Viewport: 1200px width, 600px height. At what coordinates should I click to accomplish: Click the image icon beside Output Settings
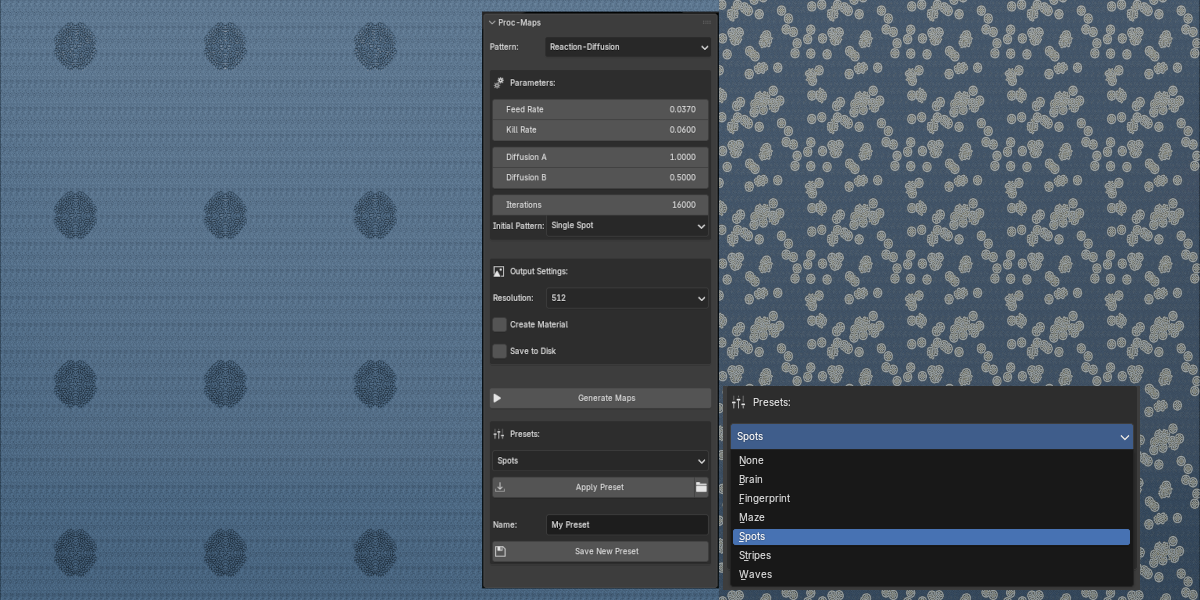[499, 271]
